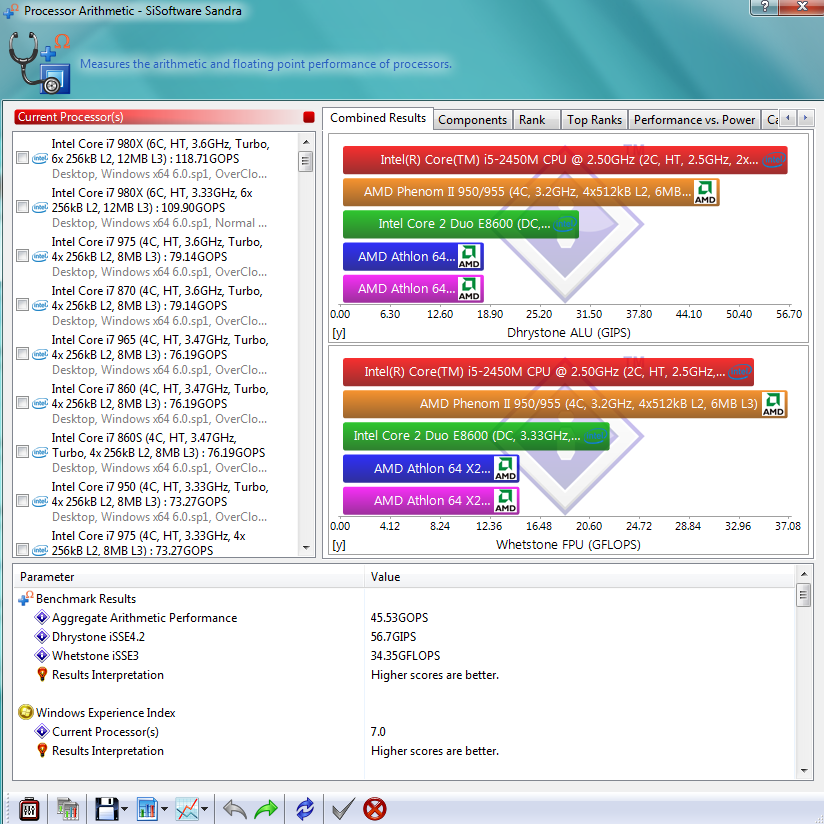This screenshot has height=824, width=824.
Task: Check the Core i7 980X 109.90GOPS checkbox
Action: click(x=22, y=207)
